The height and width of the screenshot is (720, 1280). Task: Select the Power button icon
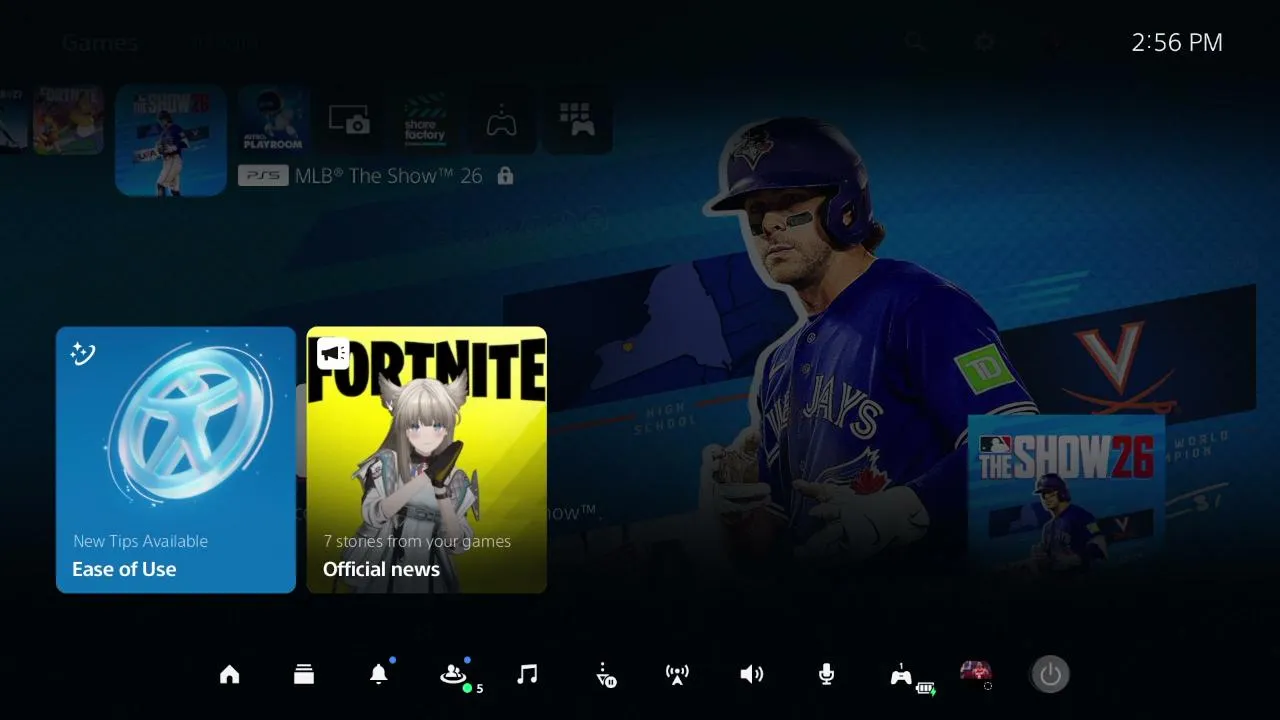1050,675
